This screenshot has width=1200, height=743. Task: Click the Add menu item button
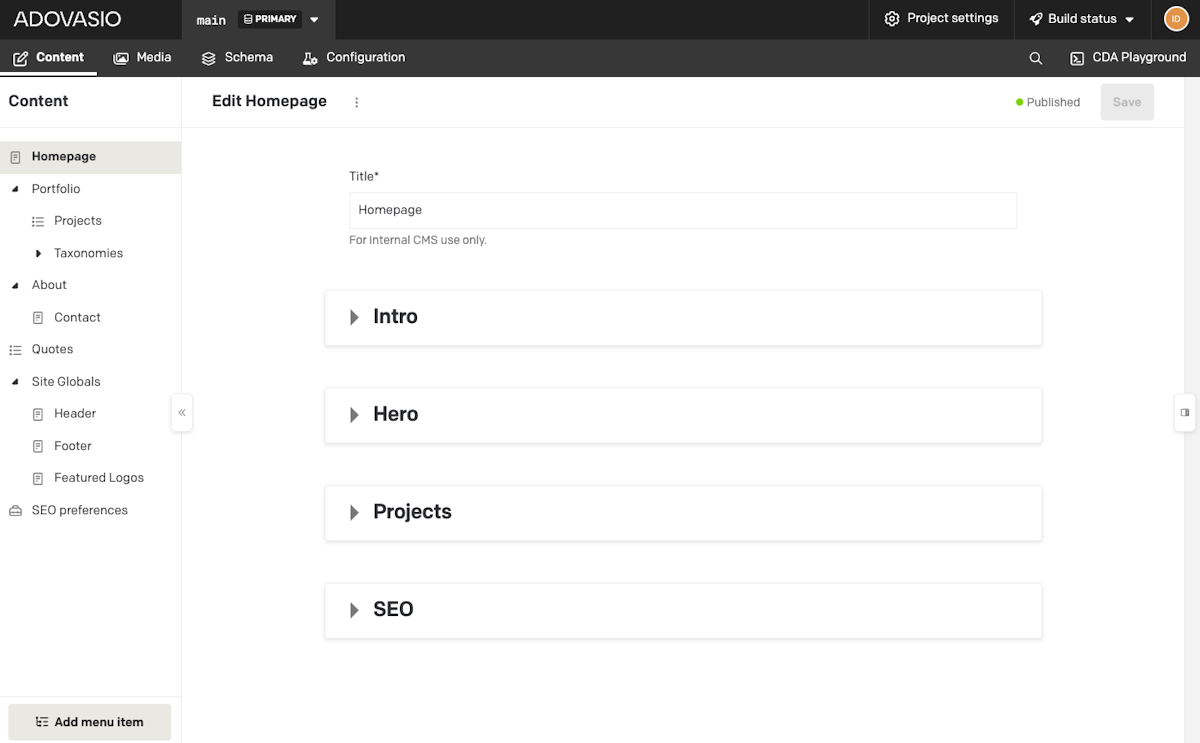[89, 721]
